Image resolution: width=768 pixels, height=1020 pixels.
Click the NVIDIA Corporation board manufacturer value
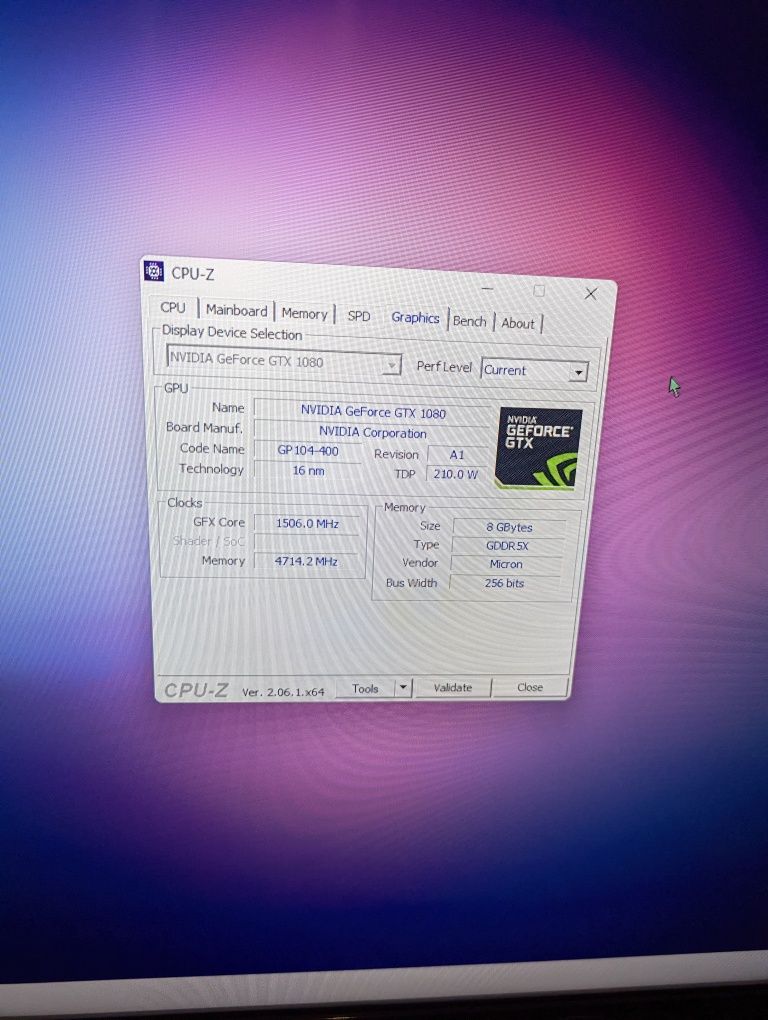point(373,433)
